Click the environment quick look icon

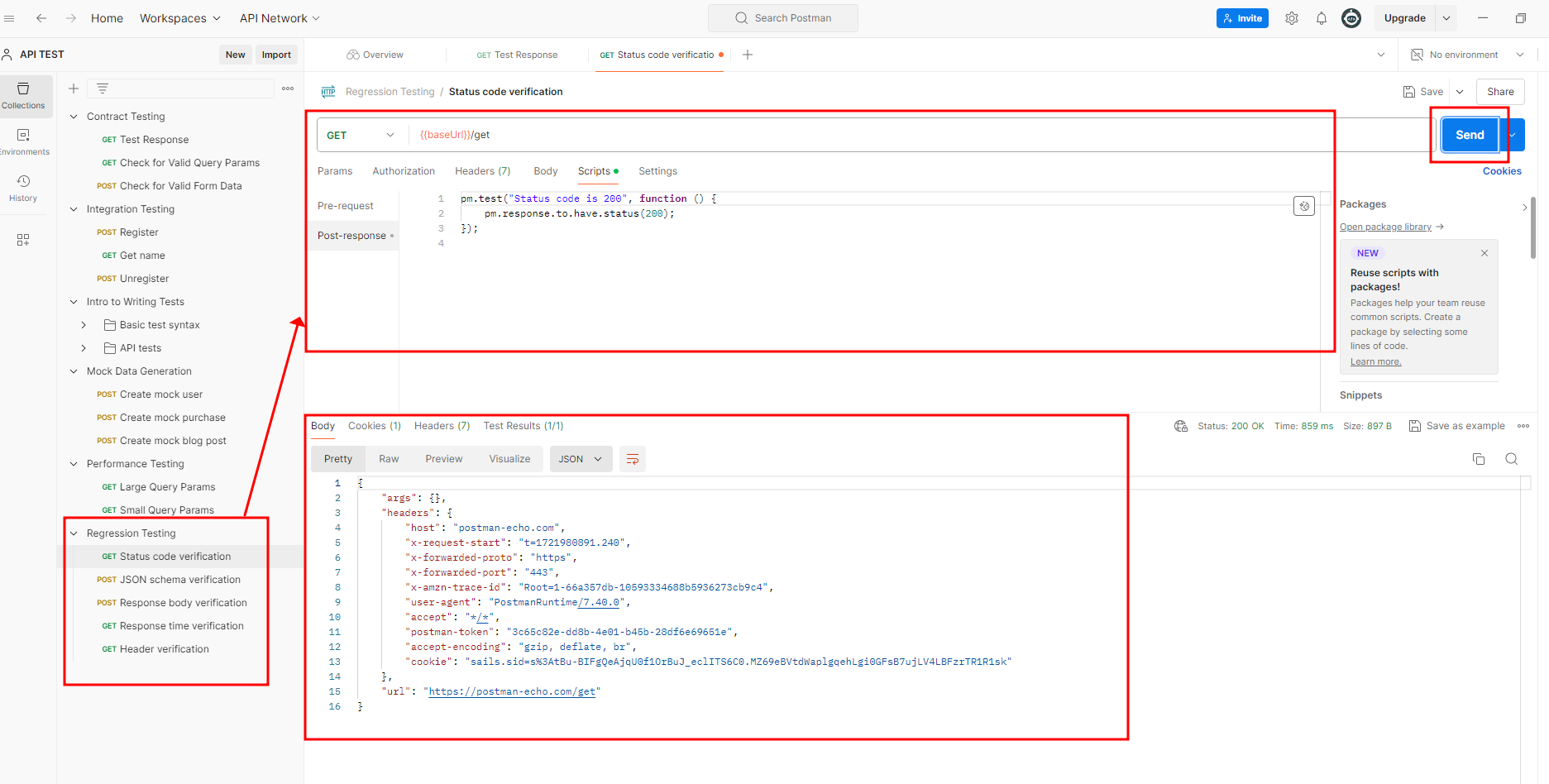click(1417, 55)
